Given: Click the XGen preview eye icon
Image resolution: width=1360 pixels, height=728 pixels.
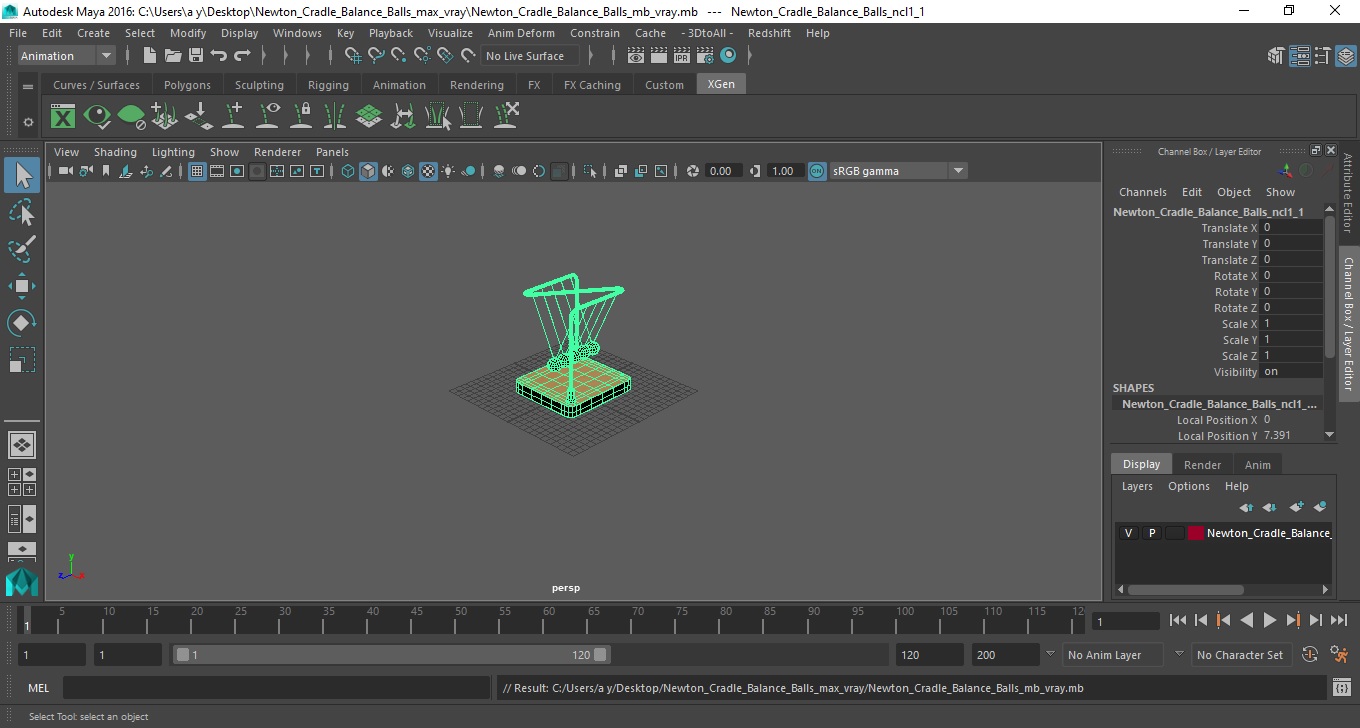Looking at the screenshot, I should tap(97, 117).
